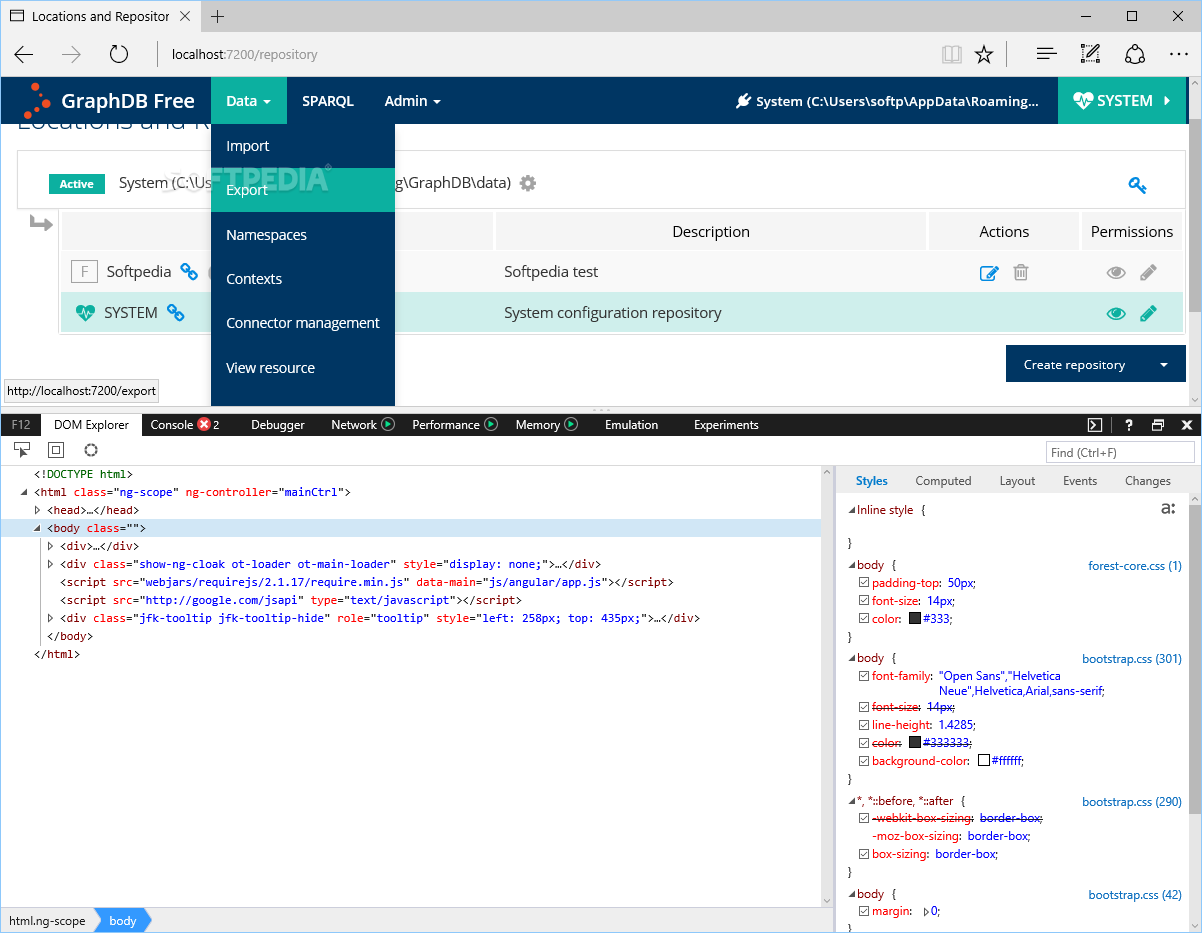Uncheck line-height 1.4285 property
The height and width of the screenshot is (933, 1202).
[x=864, y=725]
